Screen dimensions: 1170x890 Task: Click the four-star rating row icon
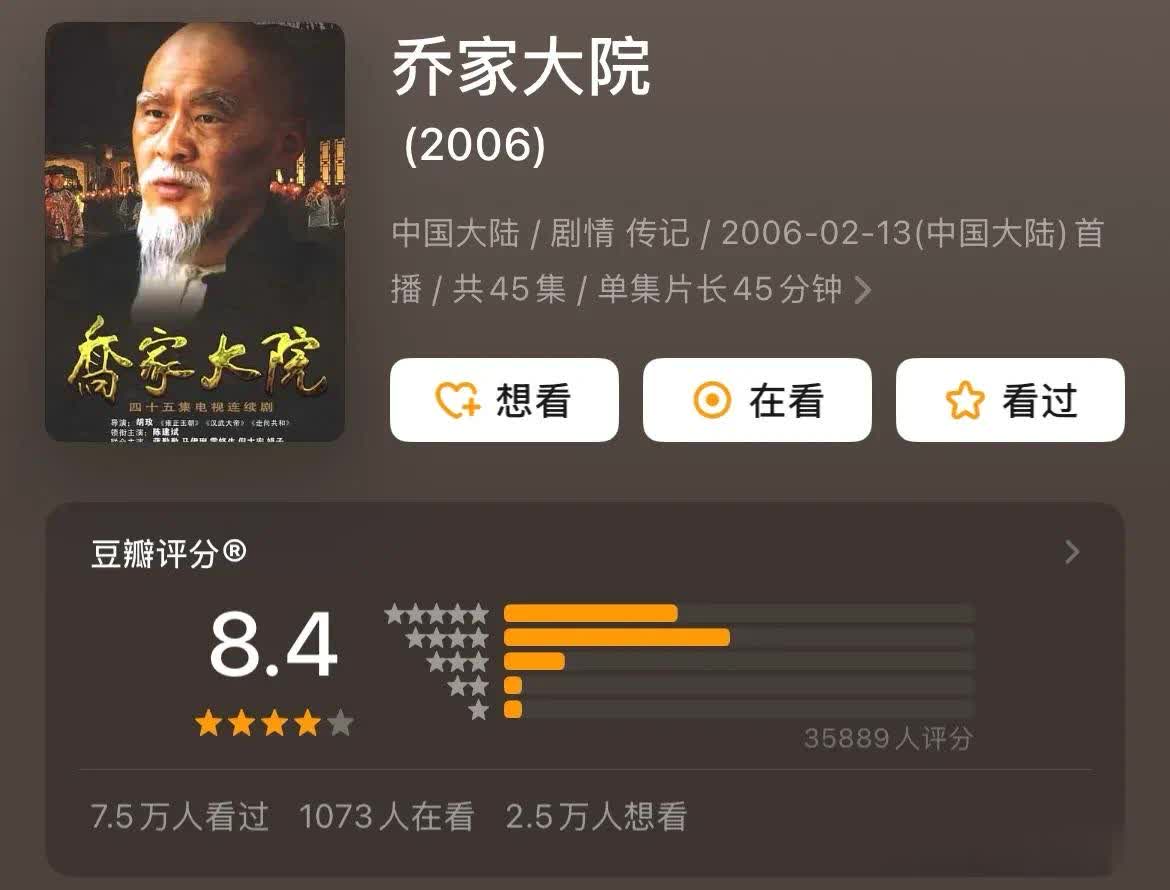click(447, 638)
